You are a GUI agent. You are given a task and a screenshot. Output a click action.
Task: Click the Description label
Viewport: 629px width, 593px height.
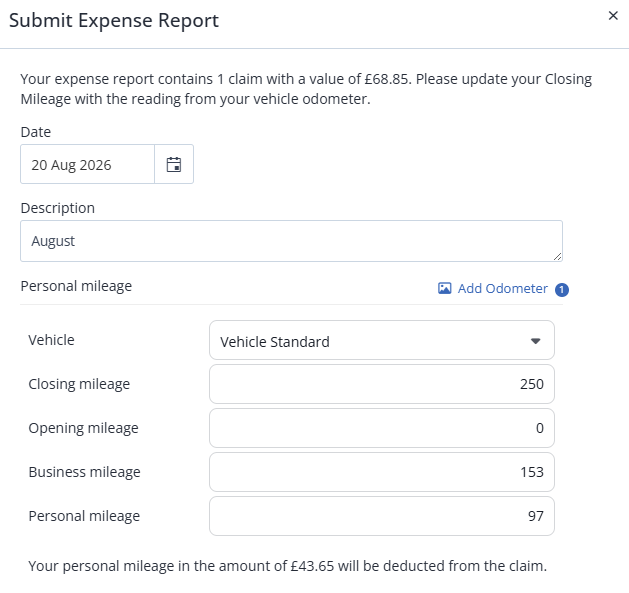click(58, 208)
